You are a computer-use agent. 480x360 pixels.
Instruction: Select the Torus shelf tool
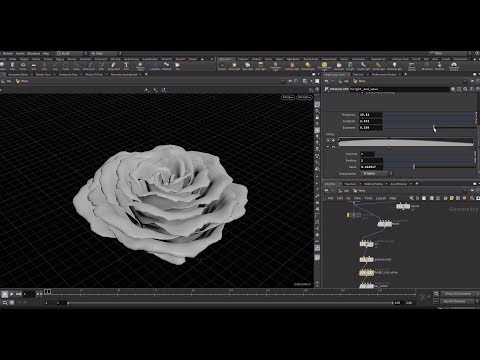point(23,66)
